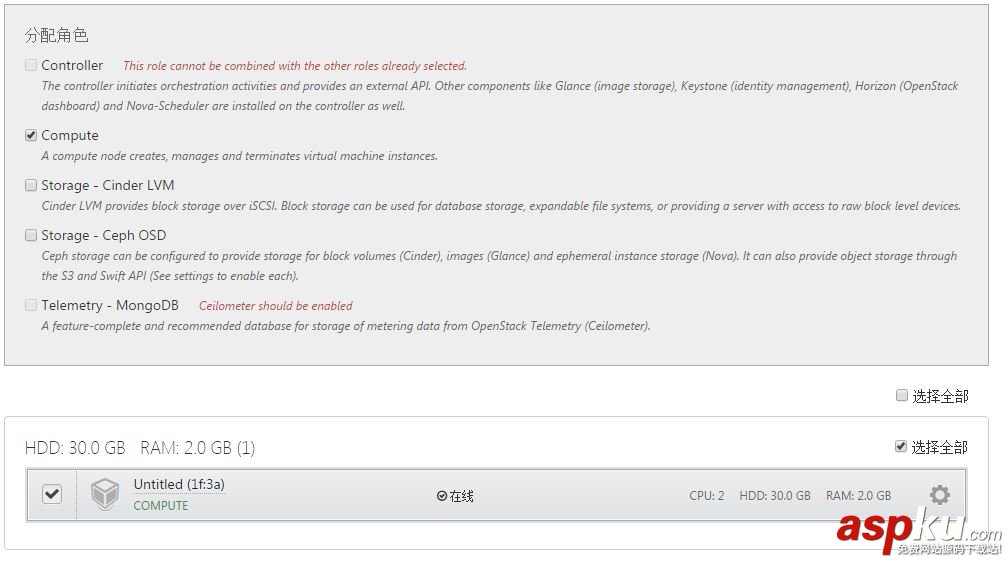Open the Untitled (1f:3a) node name
This screenshot has width=1007, height=561.
(x=179, y=484)
